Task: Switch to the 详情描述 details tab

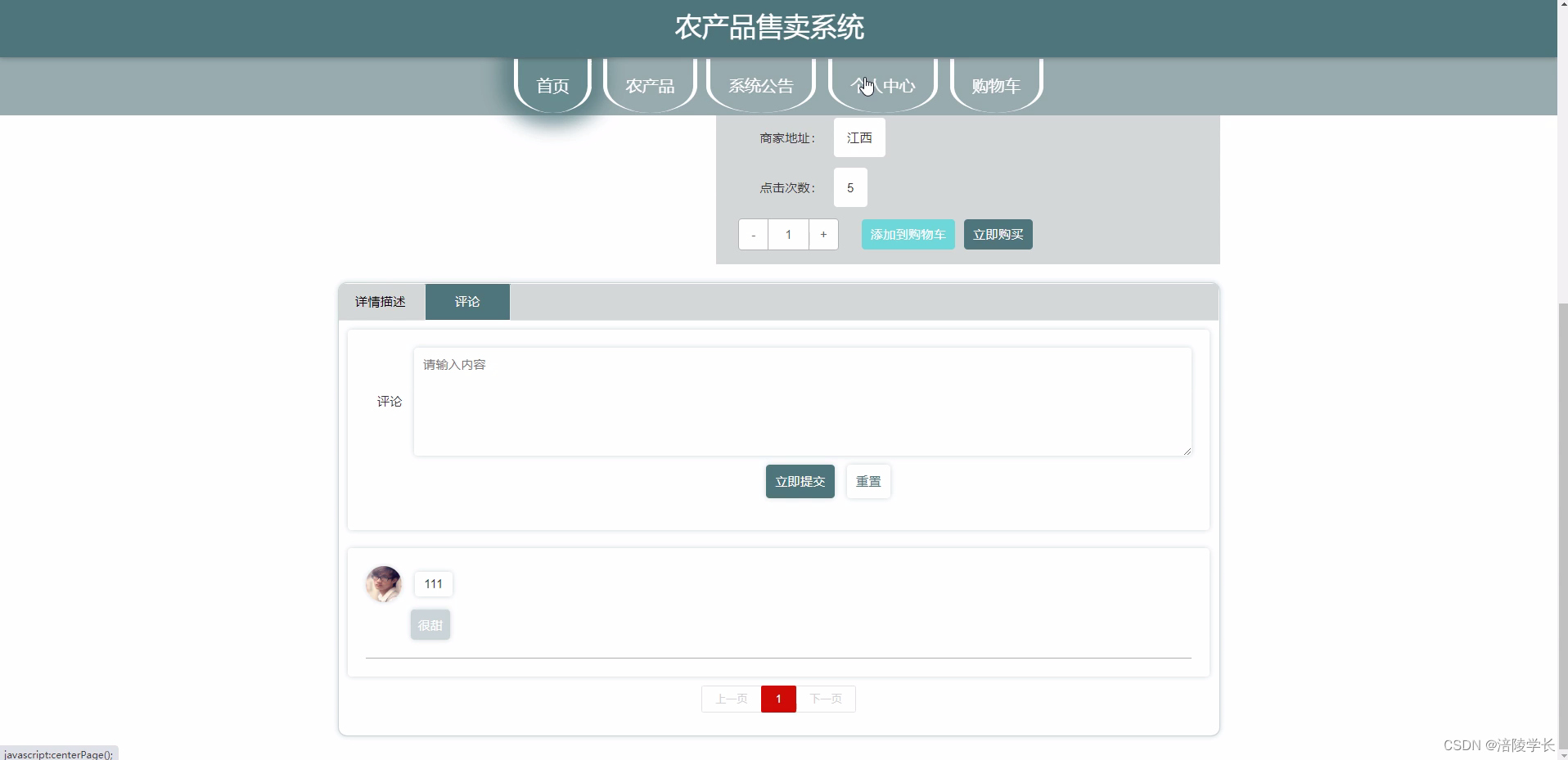Action: point(380,301)
